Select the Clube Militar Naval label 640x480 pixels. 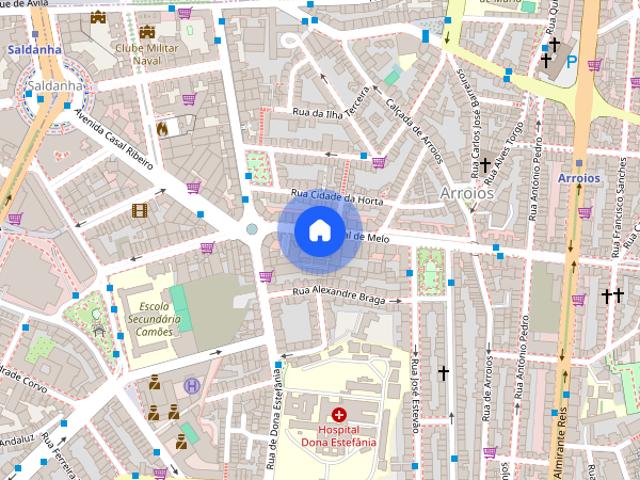click(x=147, y=54)
